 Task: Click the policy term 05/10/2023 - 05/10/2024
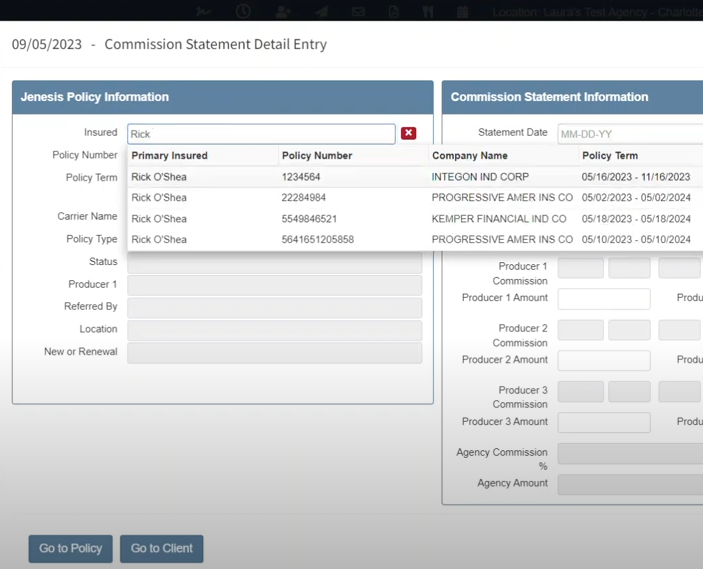tap(636, 239)
